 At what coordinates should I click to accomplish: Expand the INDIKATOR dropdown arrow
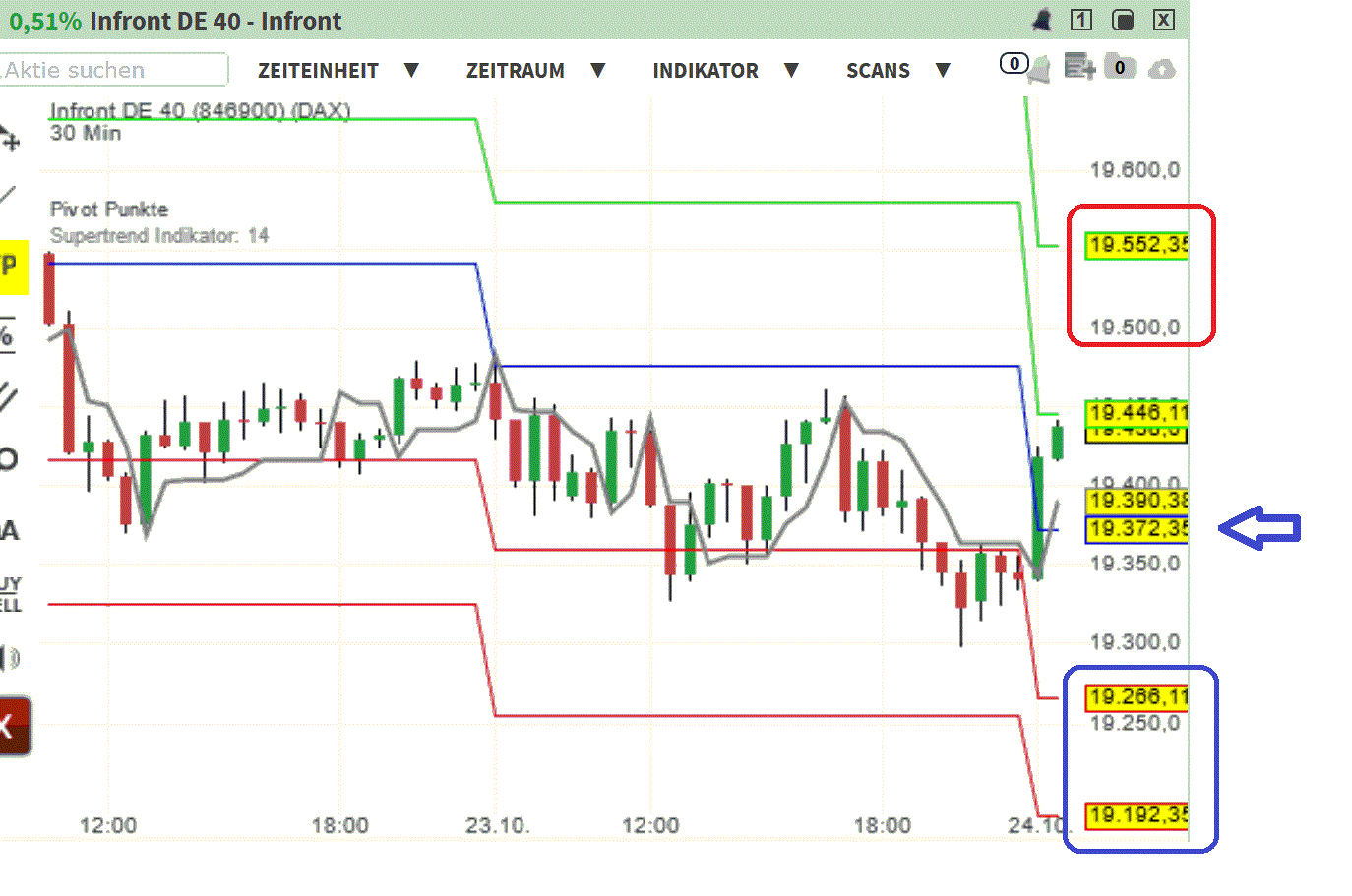tap(791, 70)
